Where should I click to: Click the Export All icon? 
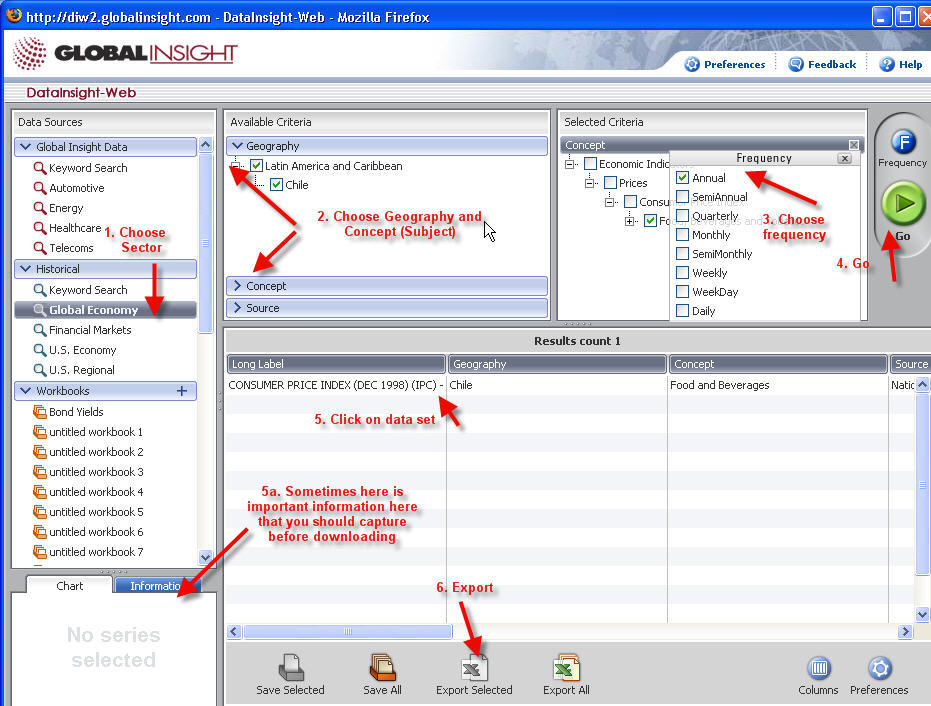(566, 668)
